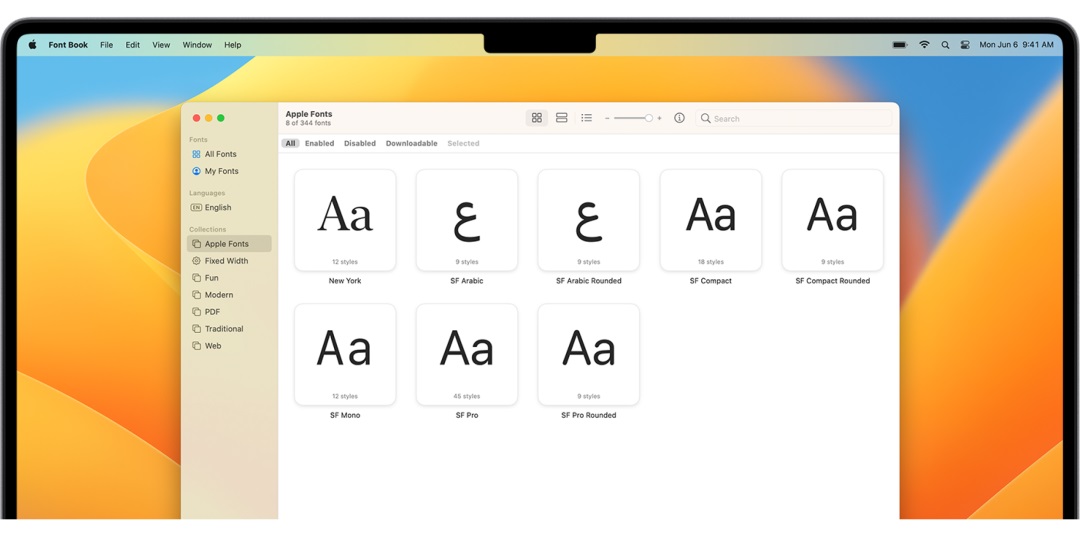Filter by Enabled fonts
Image resolution: width=1080 pixels, height=536 pixels.
tap(320, 143)
